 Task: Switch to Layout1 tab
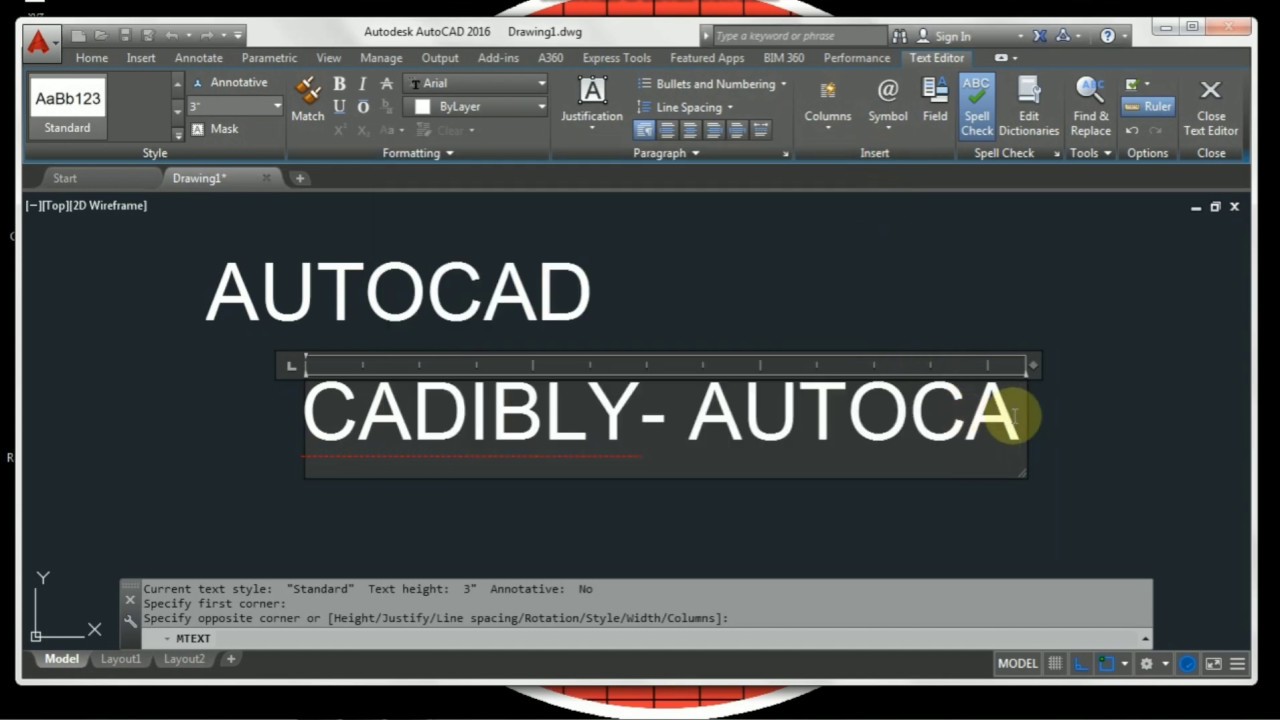(121, 659)
